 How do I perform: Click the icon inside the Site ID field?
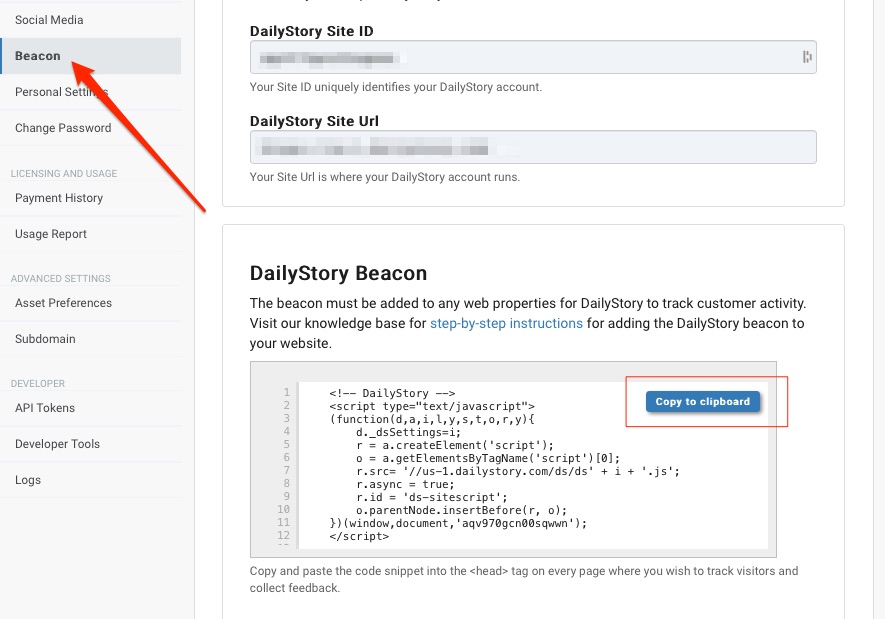807,56
